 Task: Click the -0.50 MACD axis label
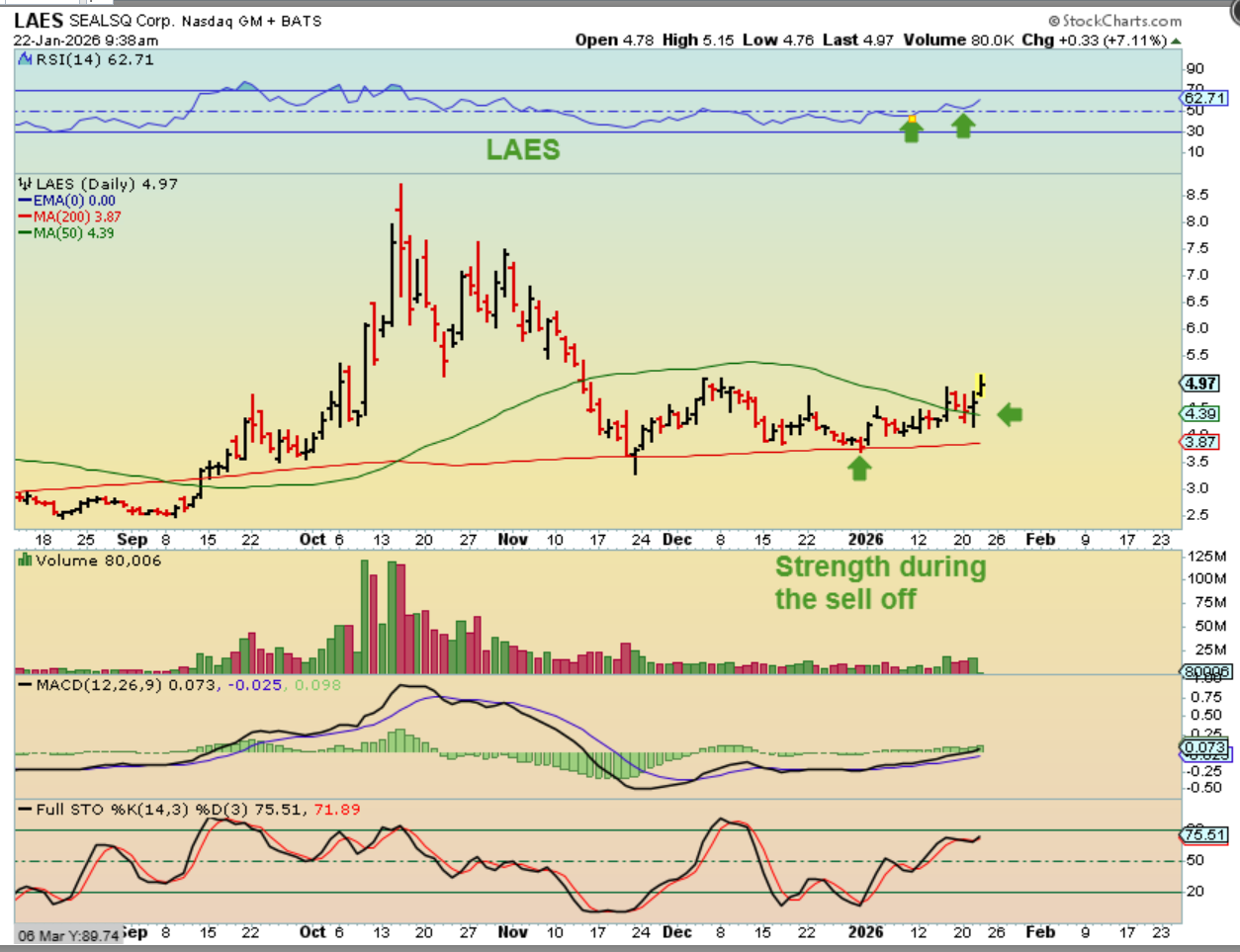[x=1203, y=787]
